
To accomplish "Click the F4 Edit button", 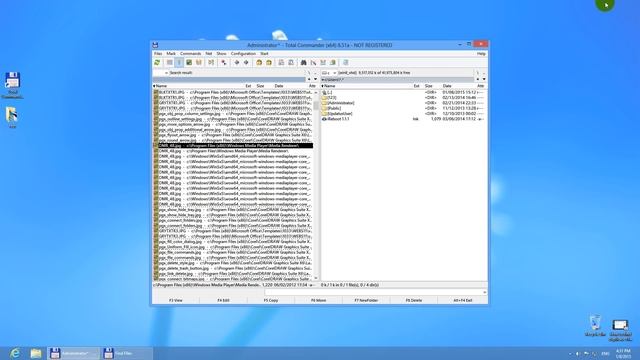I will click(223, 300).
